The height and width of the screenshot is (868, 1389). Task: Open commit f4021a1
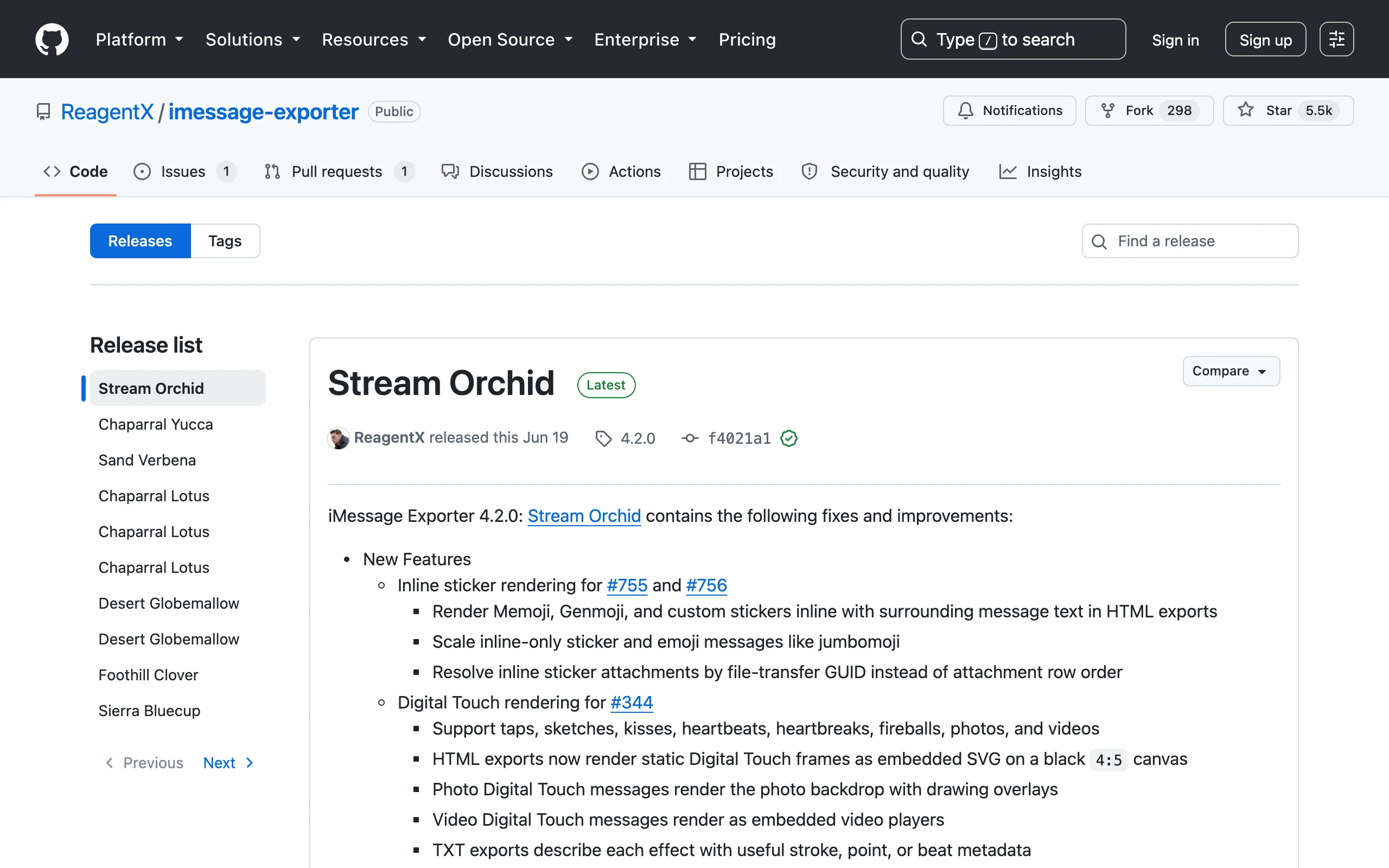click(740, 438)
